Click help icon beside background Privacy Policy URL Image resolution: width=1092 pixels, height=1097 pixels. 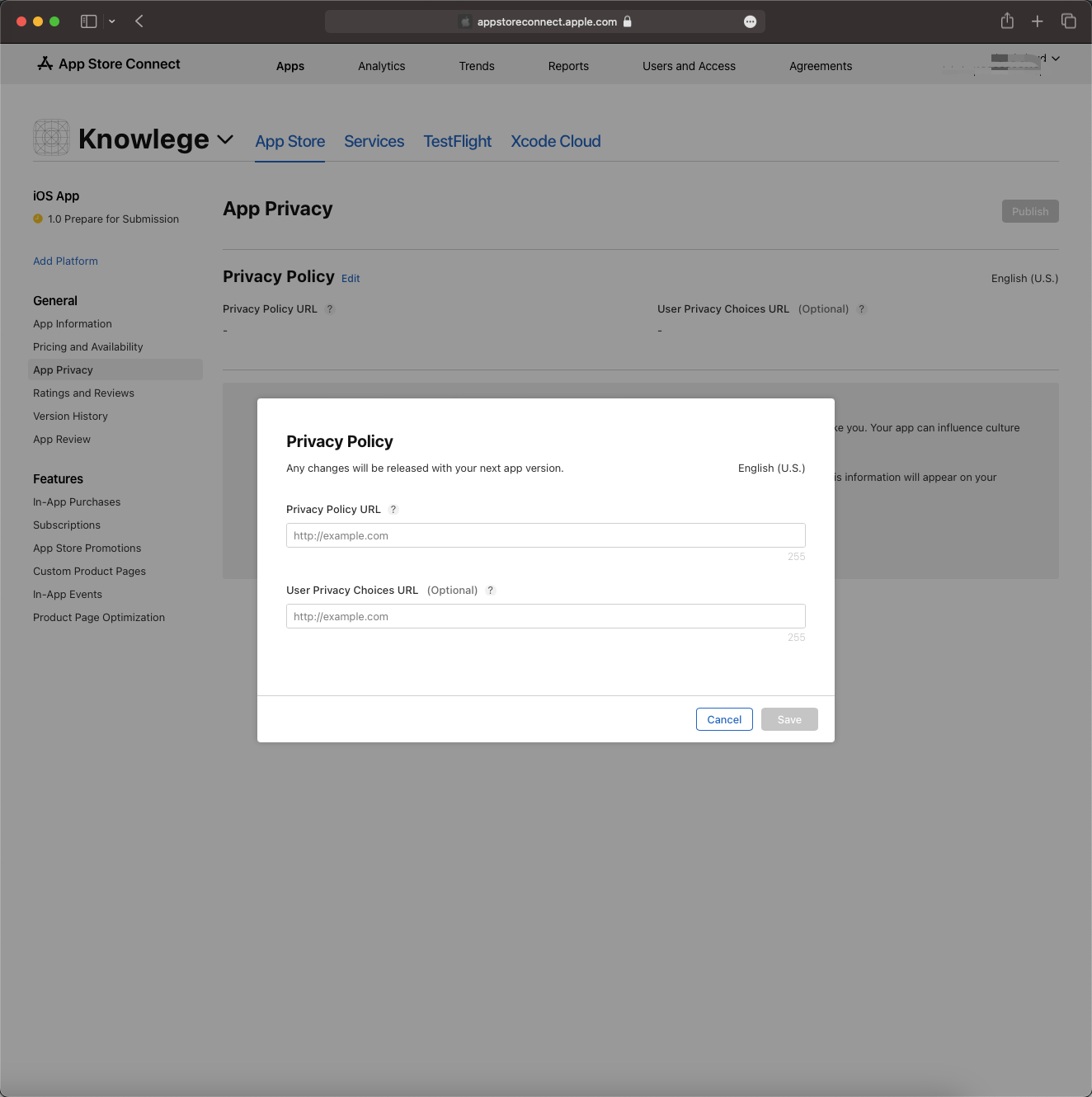(330, 309)
